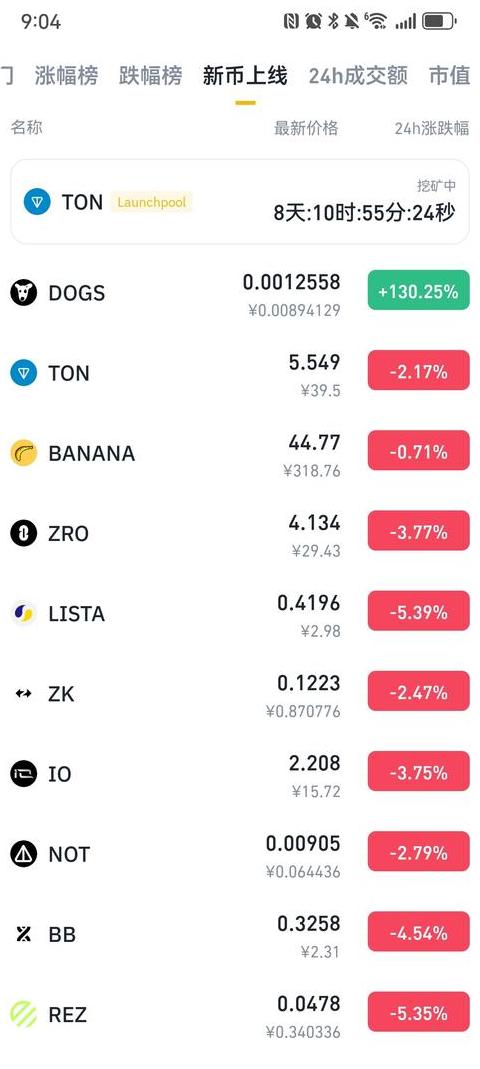Sort by 名称 column header
480x1069 pixels.
pyautogui.click(x=27, y=127)
